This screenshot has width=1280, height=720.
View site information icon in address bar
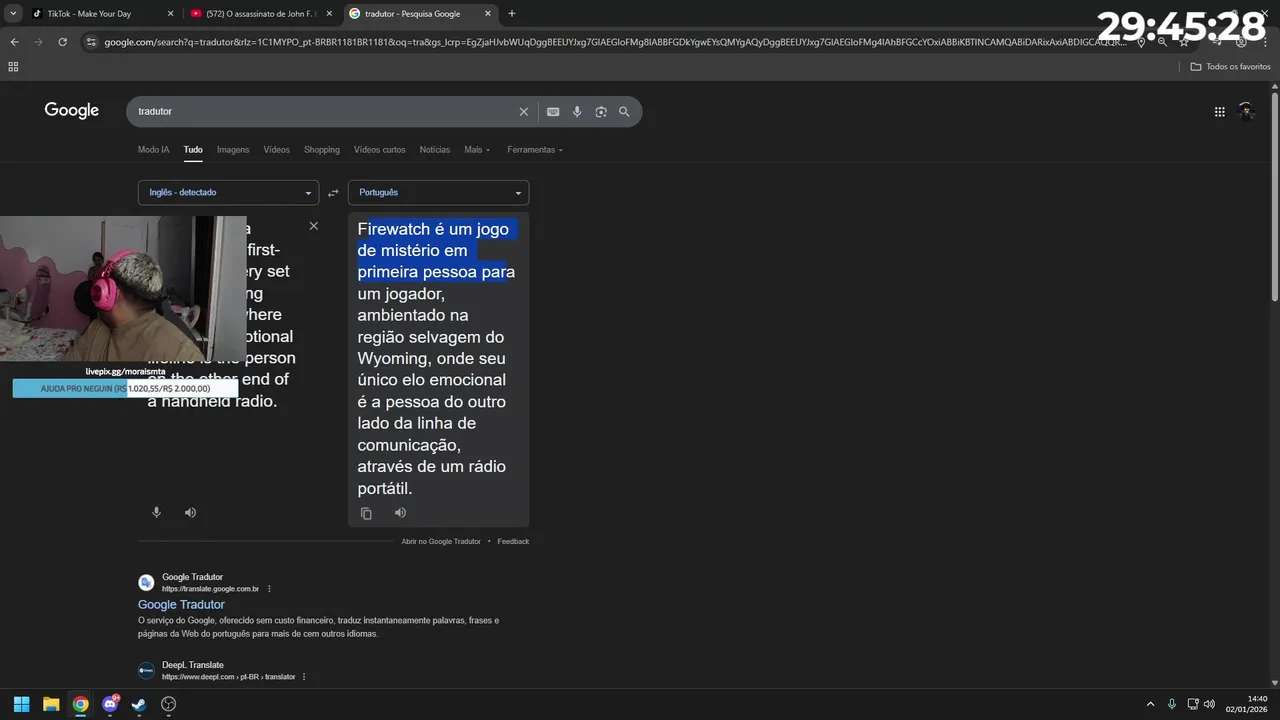tap(91, 42)
